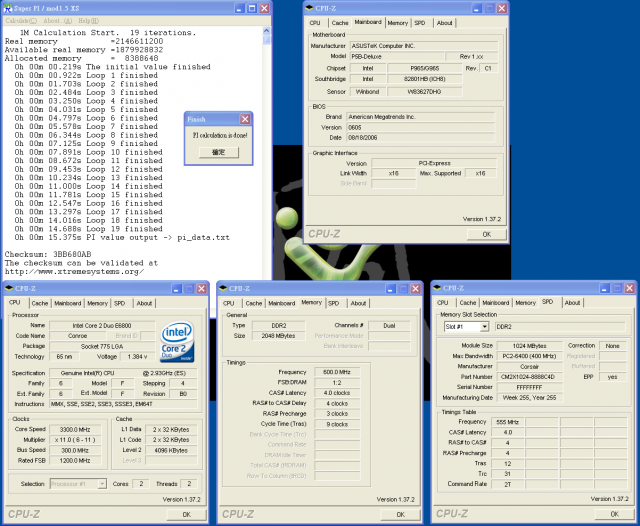Image resolution: width=640 pixels, height=526 pixels.
Task: Click the Level 2 4096 KBytes field
Action: pyautogui.click(x=171, y=451)
